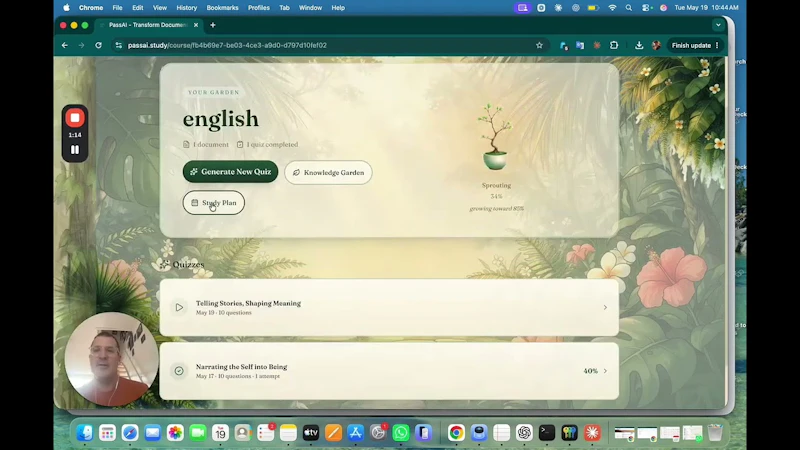Open the Tab menu

[x=284, y=8]
